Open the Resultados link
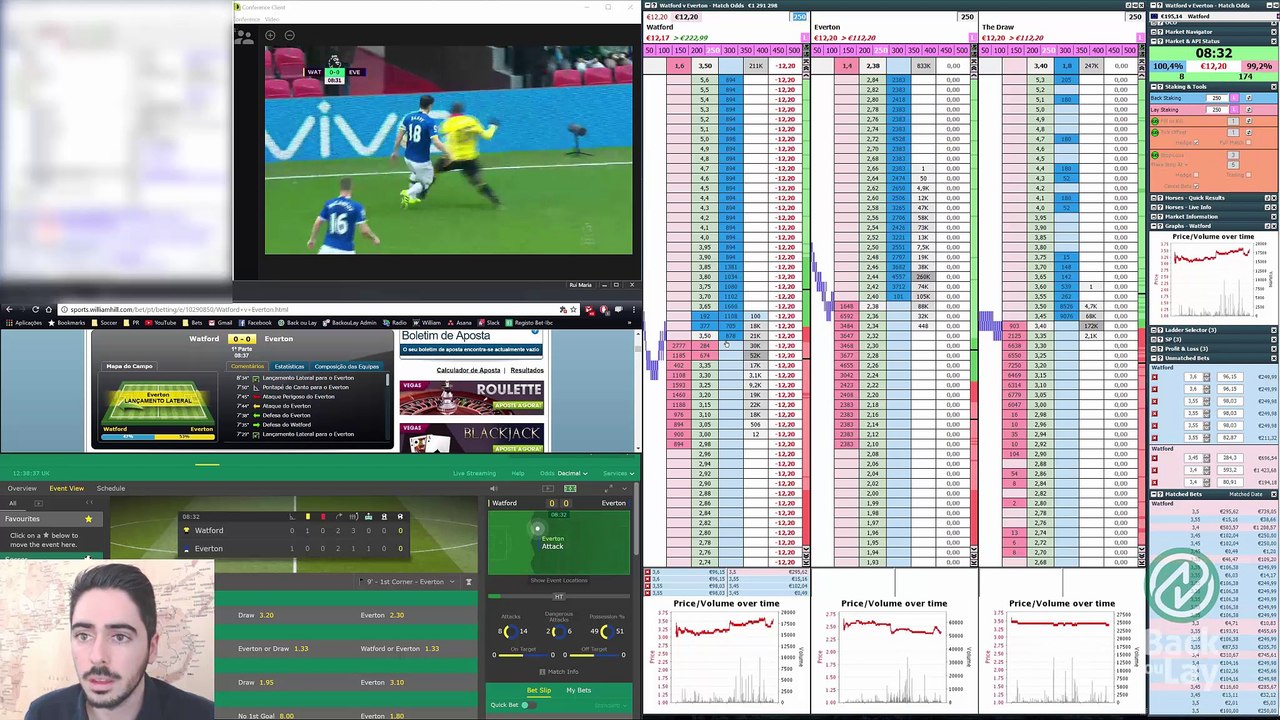This screenshot has height=720, width=1280. [x=527, y=370]
